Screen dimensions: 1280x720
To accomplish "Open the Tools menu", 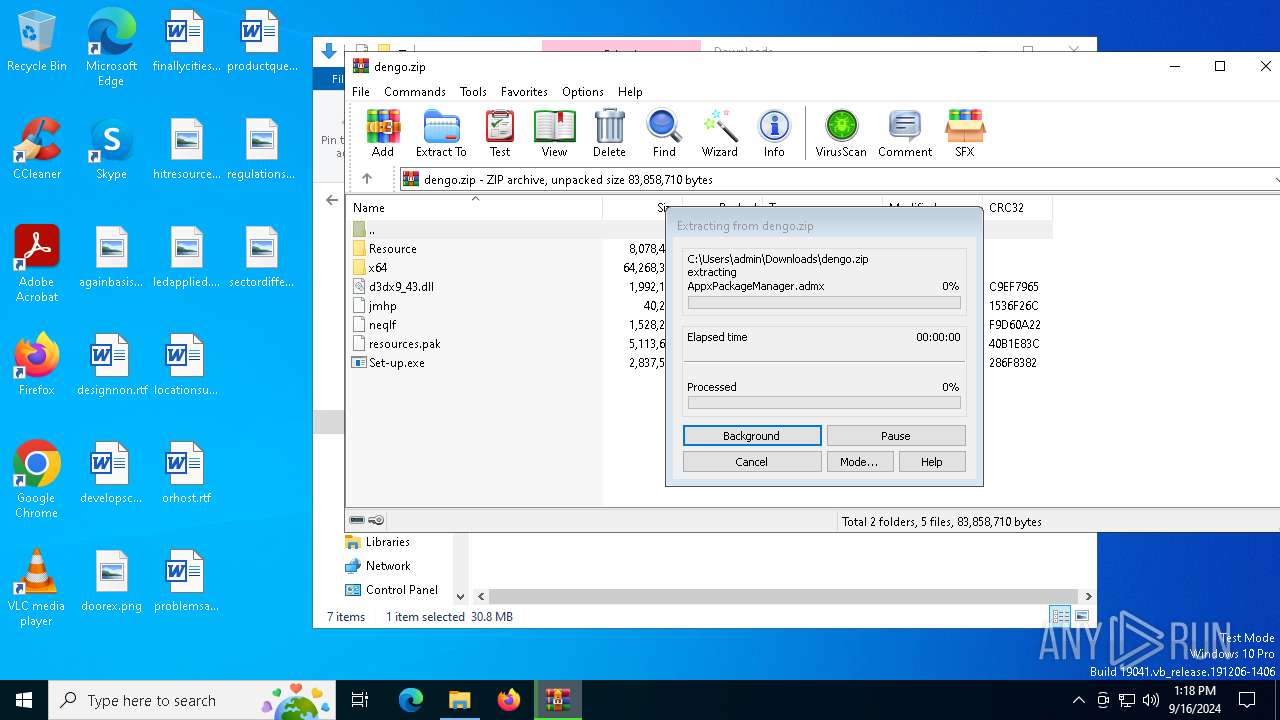I will click(x=473, y=91).
